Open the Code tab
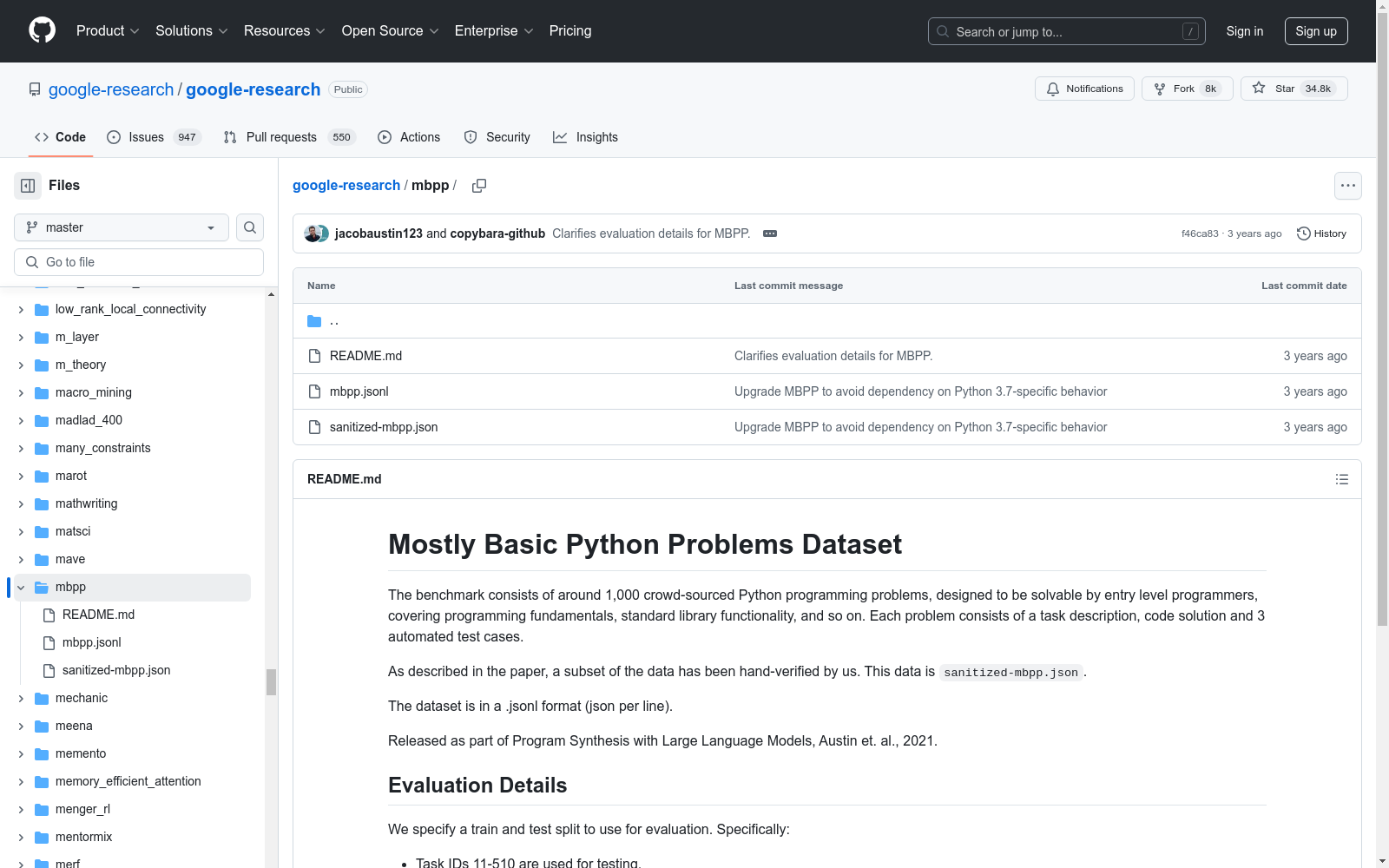 [x=60, y=137]
